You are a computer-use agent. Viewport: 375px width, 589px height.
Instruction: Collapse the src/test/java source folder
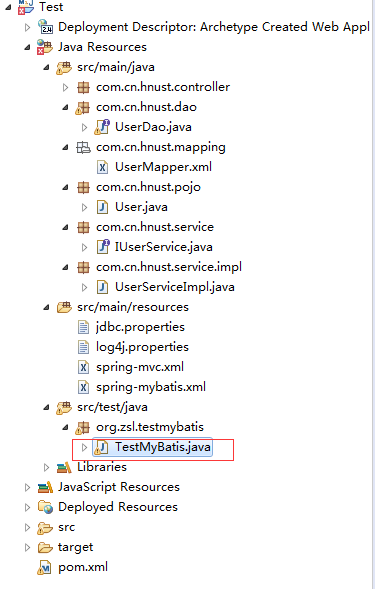pyautogui.click(x=46, y=407)
